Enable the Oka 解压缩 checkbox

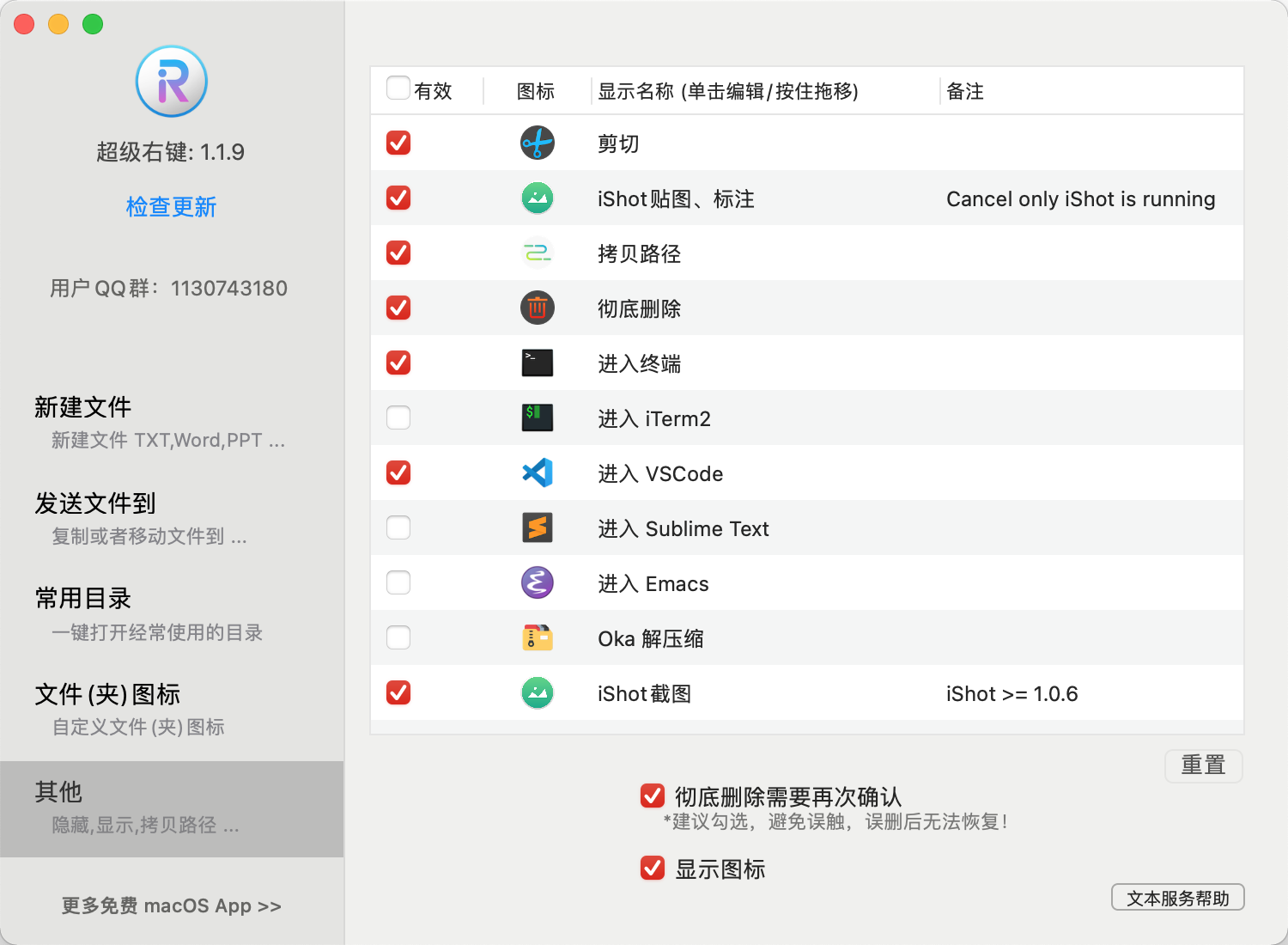click(398, 637)
